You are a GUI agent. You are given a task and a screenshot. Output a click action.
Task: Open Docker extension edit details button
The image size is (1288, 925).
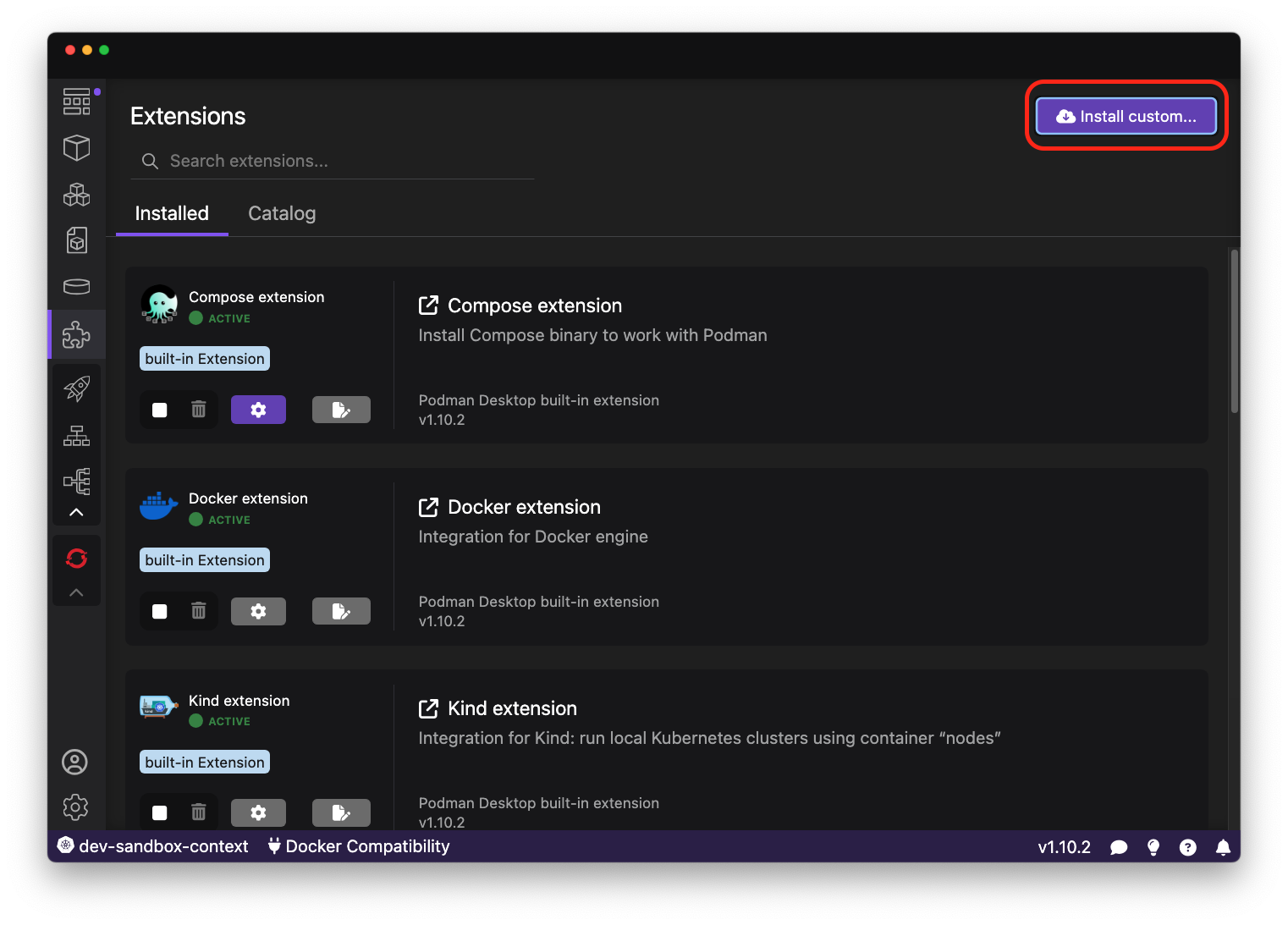pos(341,611)
